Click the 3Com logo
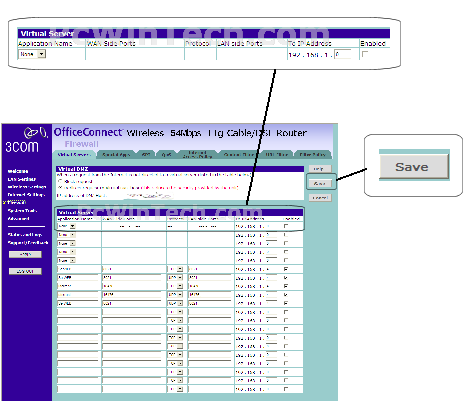The image size is (469, 401). coord(26,140)
